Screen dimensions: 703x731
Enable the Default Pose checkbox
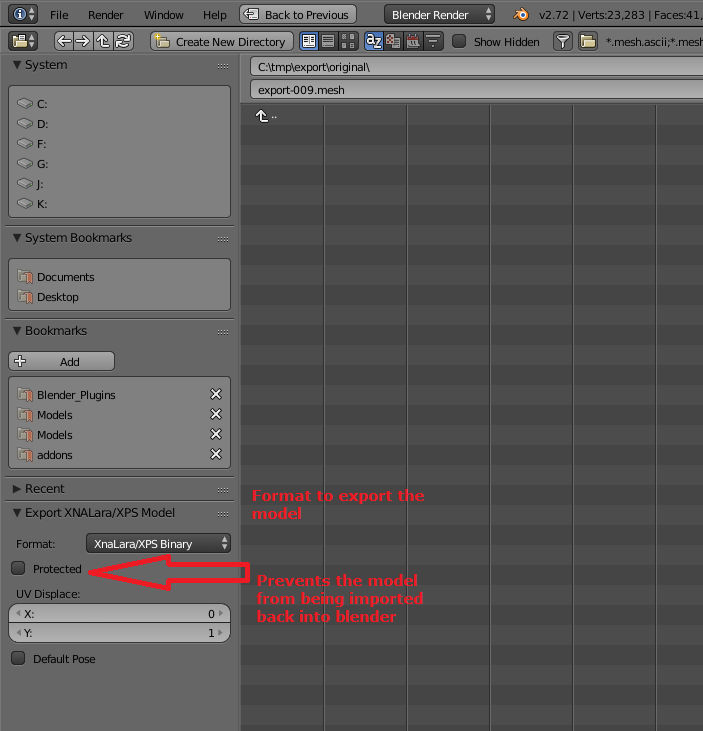(18, 658)
